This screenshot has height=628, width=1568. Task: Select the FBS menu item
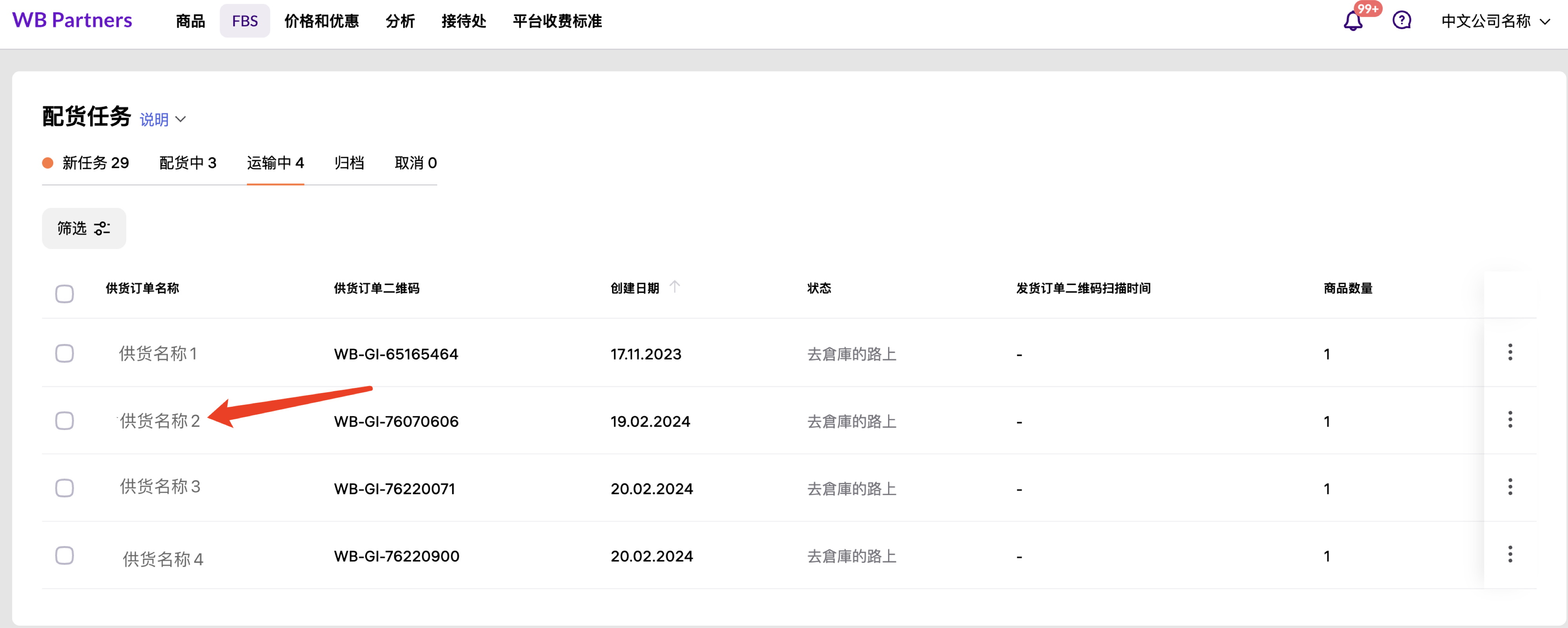point(245,21)
